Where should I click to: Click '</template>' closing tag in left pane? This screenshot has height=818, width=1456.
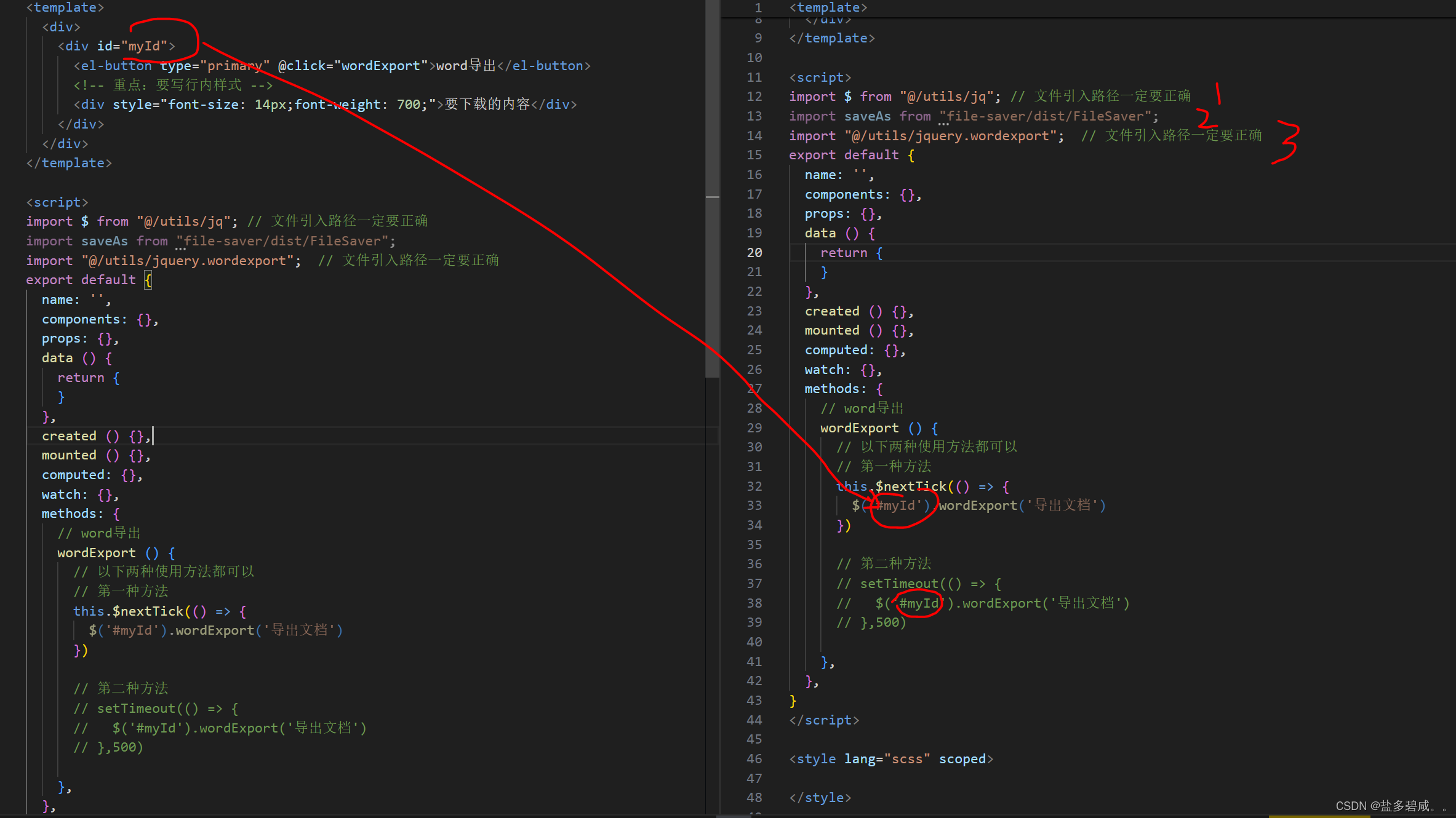[x=69, y=163]
